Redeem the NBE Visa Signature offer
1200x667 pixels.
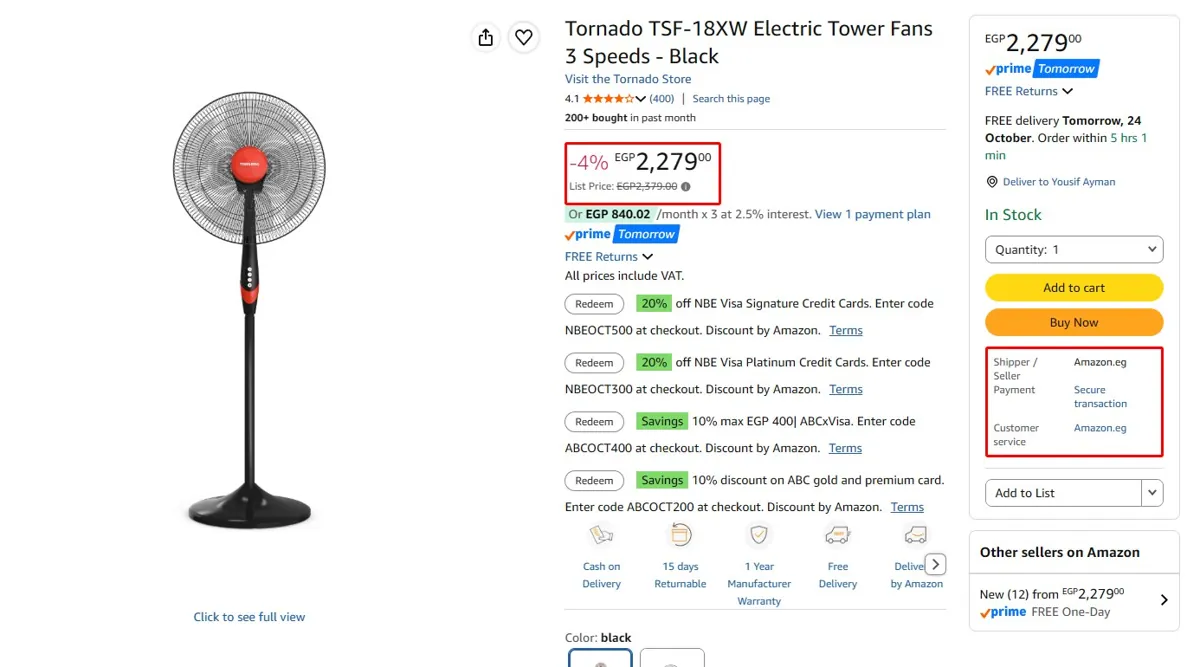tap(594, 304)
